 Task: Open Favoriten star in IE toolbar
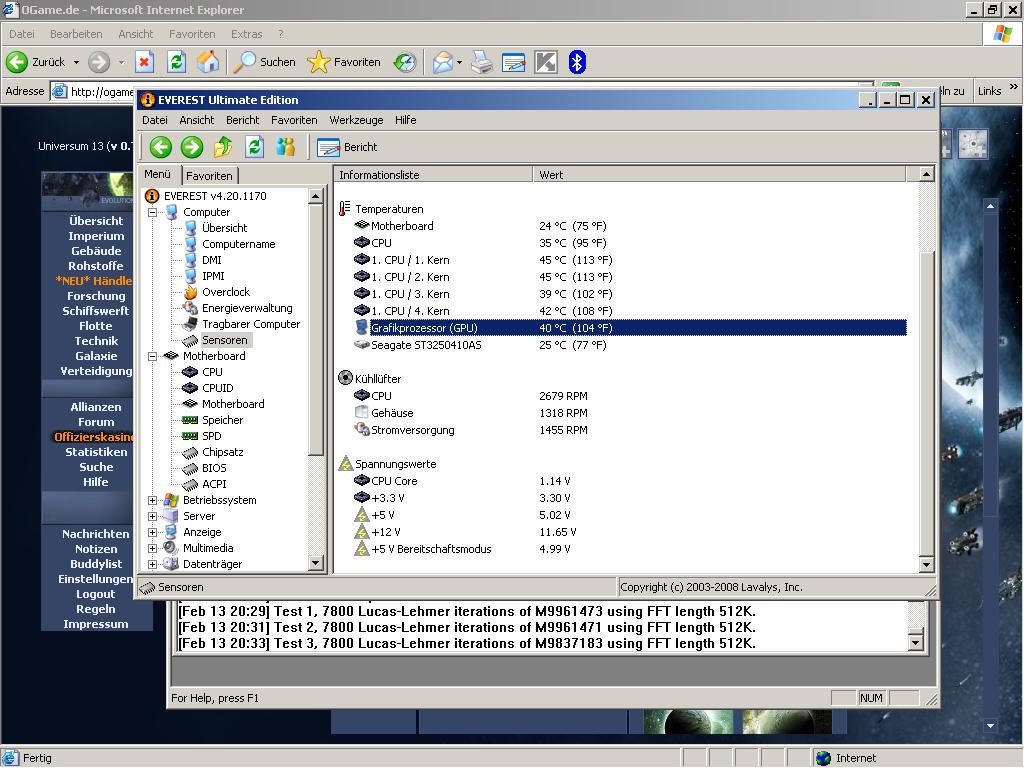[344, 62]
